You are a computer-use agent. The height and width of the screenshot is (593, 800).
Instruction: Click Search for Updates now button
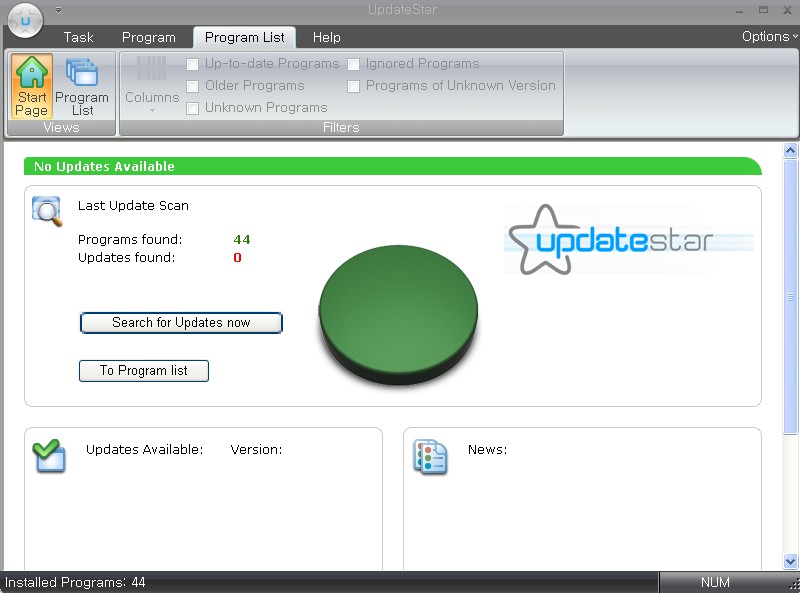(181, 323)
